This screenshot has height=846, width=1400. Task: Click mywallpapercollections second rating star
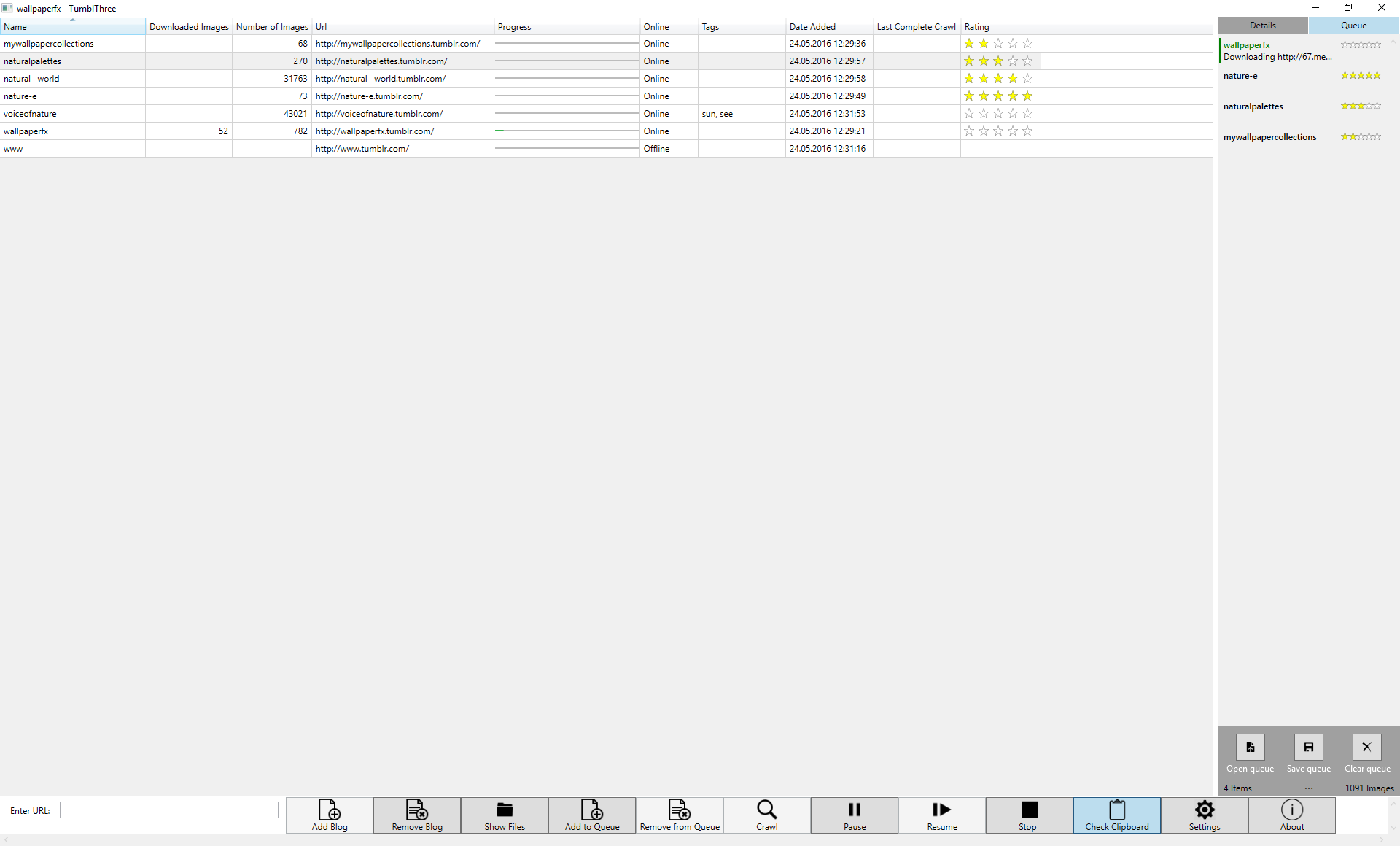[984, 44]
